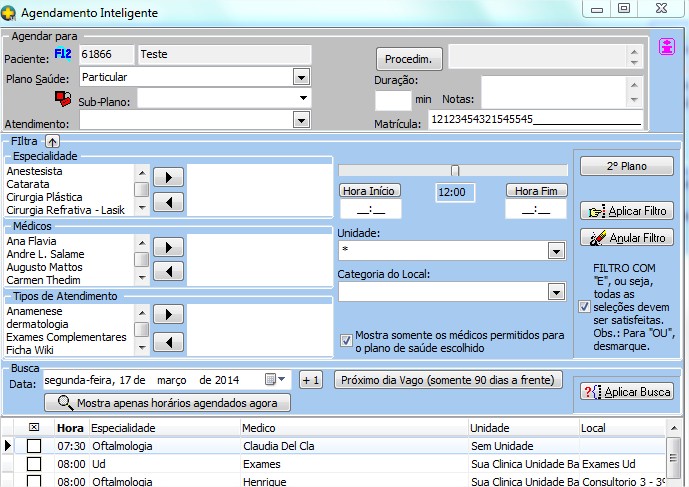Image resolution: width=689 pixels, height=487 pixels.
Task: Open the Categoria do Local dropdown
Action: pyautogui.click(x=556, y=292)
